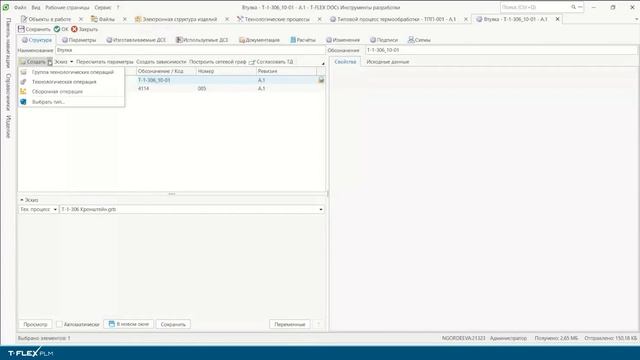Click the Ревизия column header

(x=286, y=71)
